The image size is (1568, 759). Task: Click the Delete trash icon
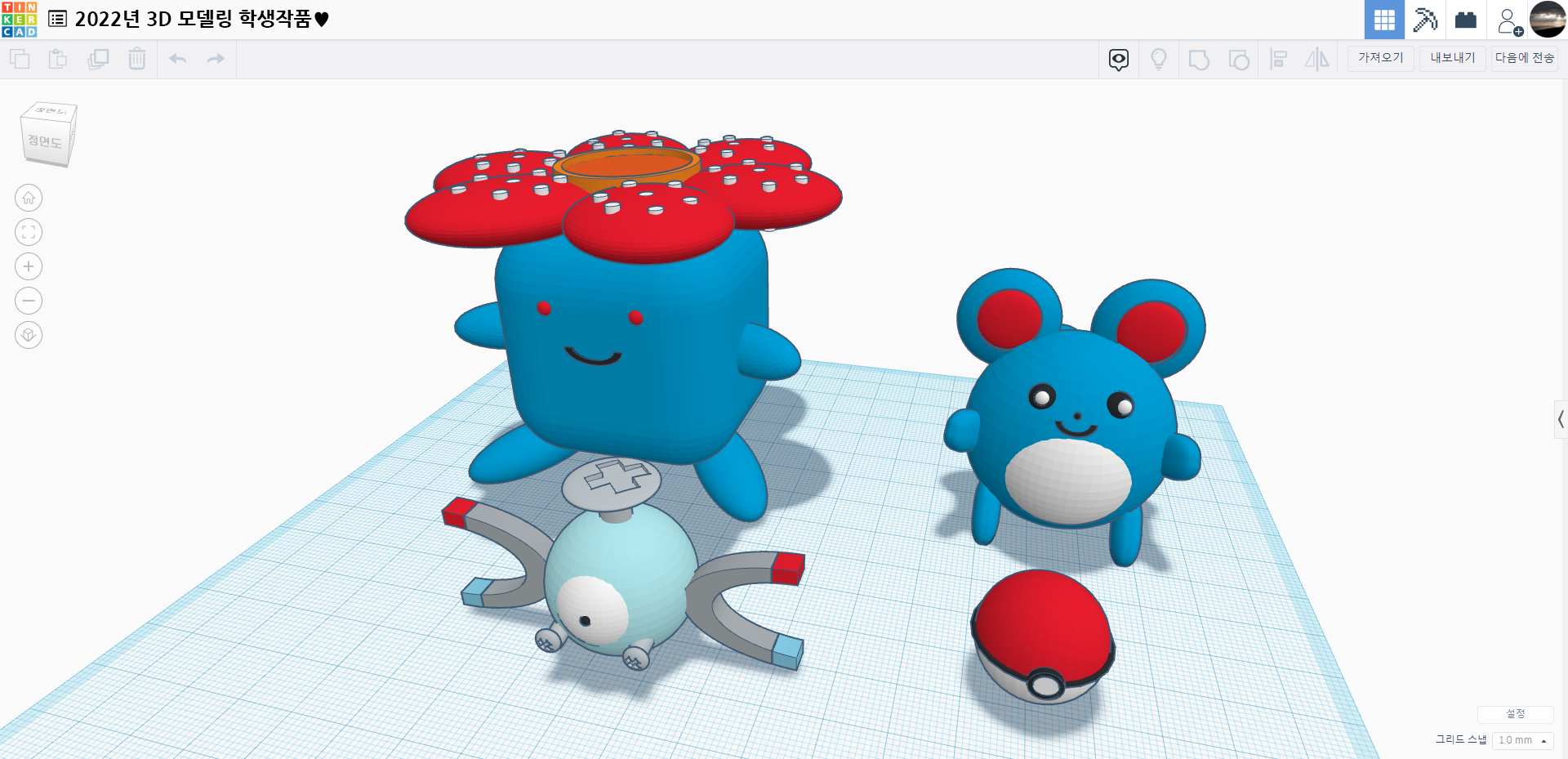pyautogui.click(x=137, y=59)
